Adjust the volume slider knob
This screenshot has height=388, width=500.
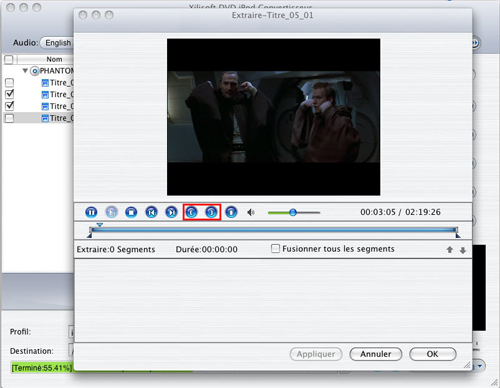[293, 212]
